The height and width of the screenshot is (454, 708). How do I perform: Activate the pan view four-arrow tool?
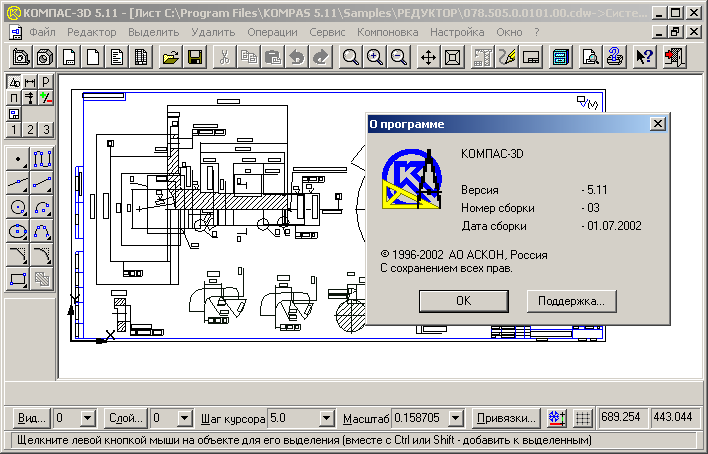[x=428, y=57]
